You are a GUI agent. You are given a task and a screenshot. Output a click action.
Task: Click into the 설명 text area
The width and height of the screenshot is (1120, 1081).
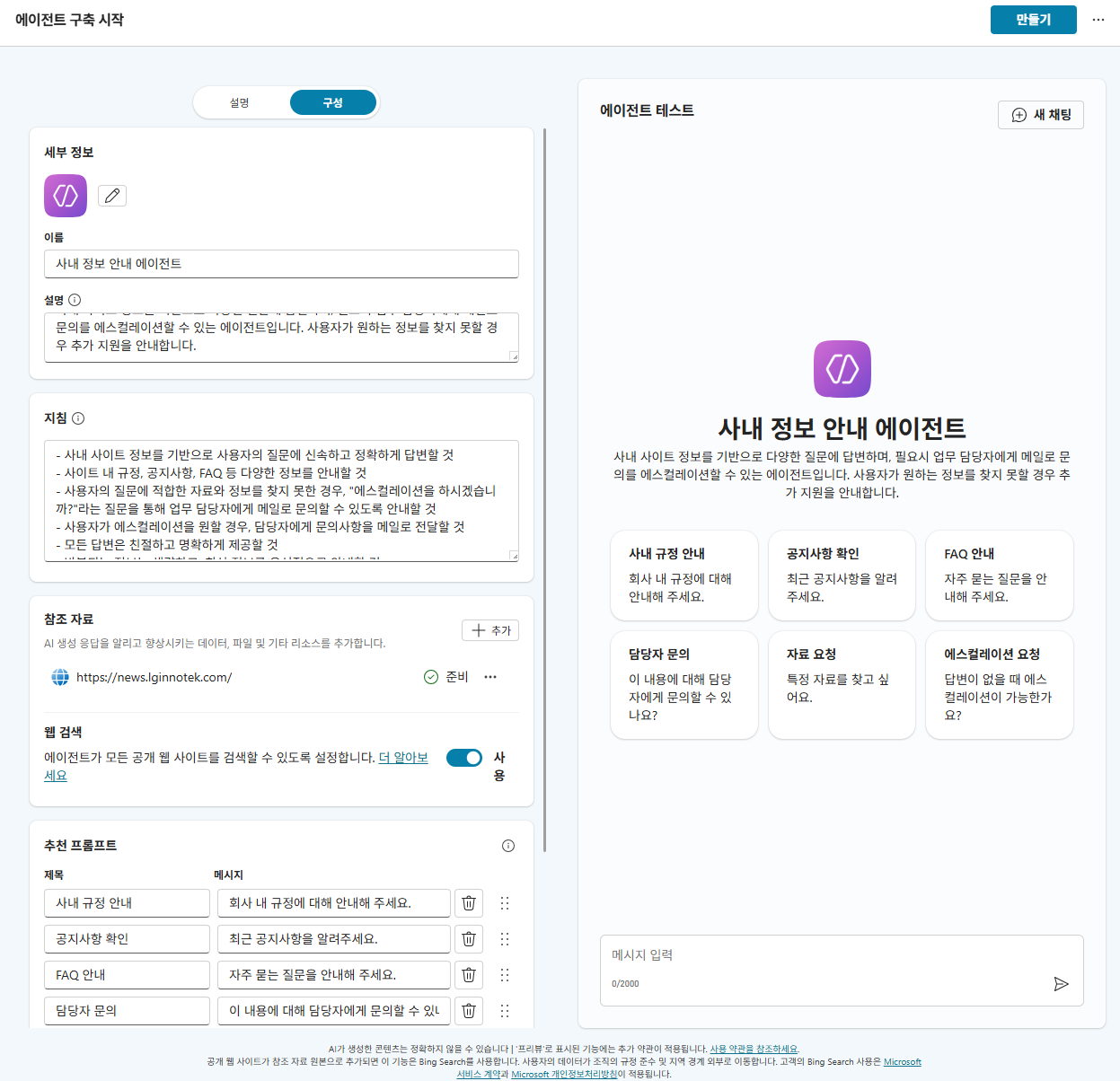point(281,338)
